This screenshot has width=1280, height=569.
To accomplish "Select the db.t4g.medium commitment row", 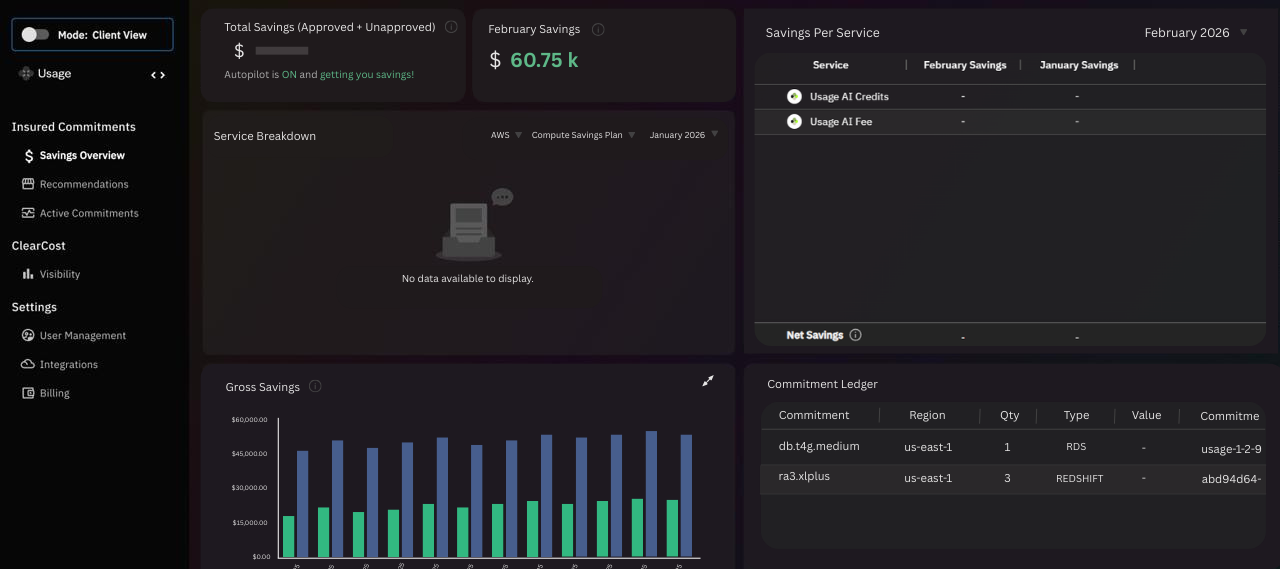I will click(x=1013, y=447).
